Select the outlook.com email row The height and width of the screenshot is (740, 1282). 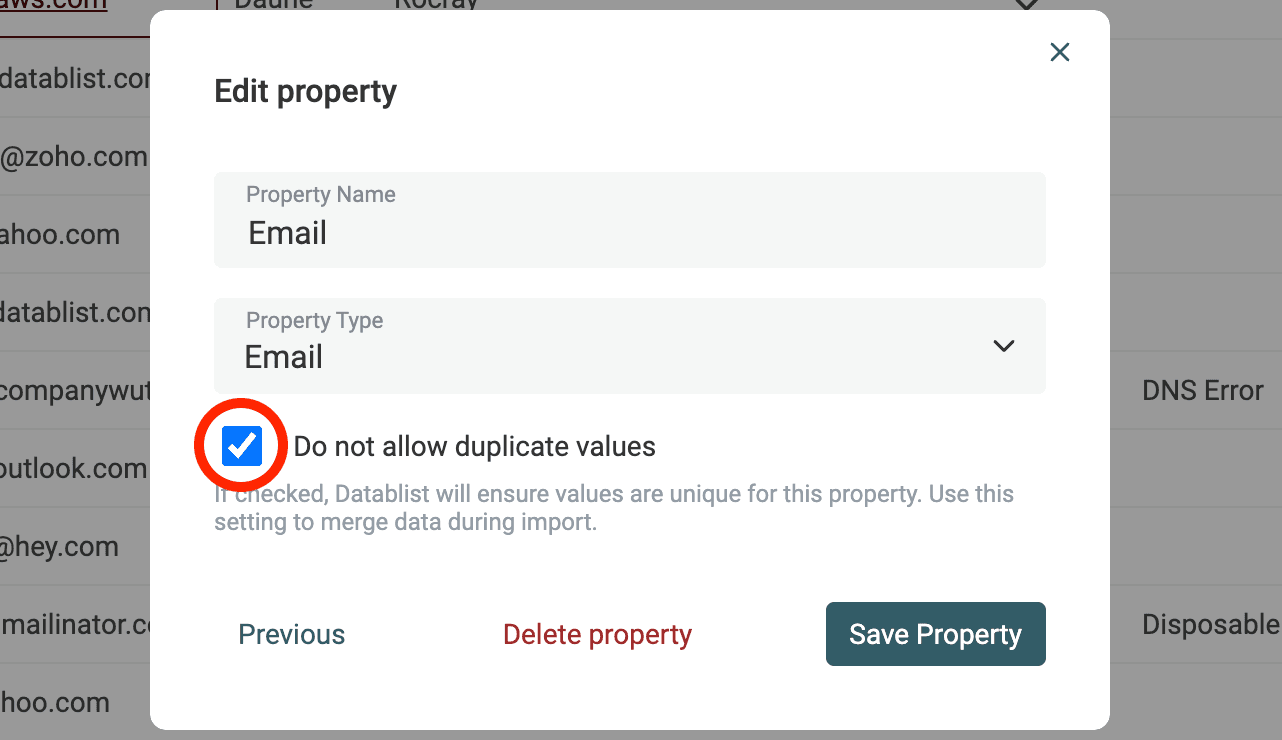(x=73, y=468)
